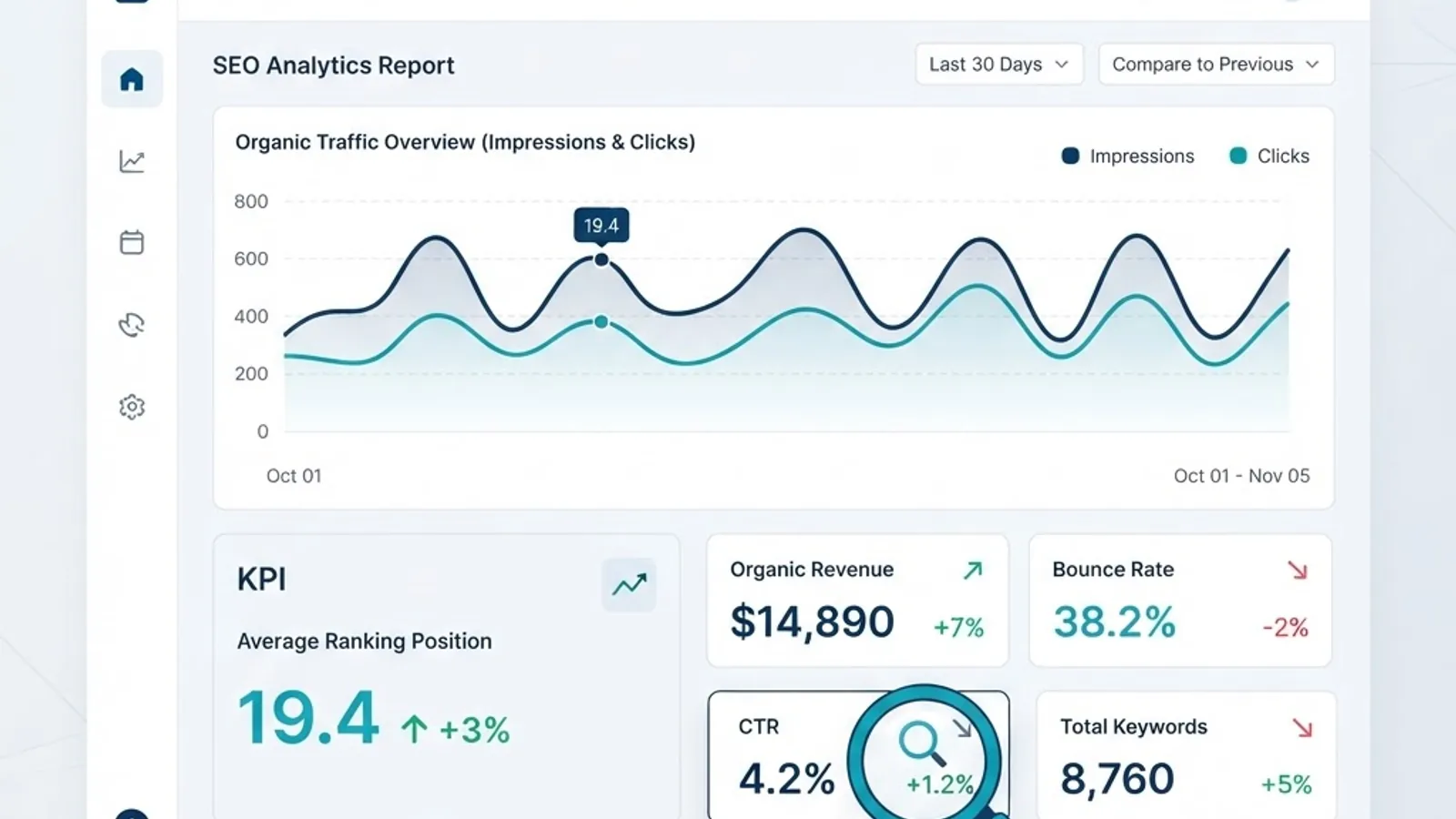Click the 600 y-axis label
This screenshot has height=819, width=1456.
[x=251, y=258]
